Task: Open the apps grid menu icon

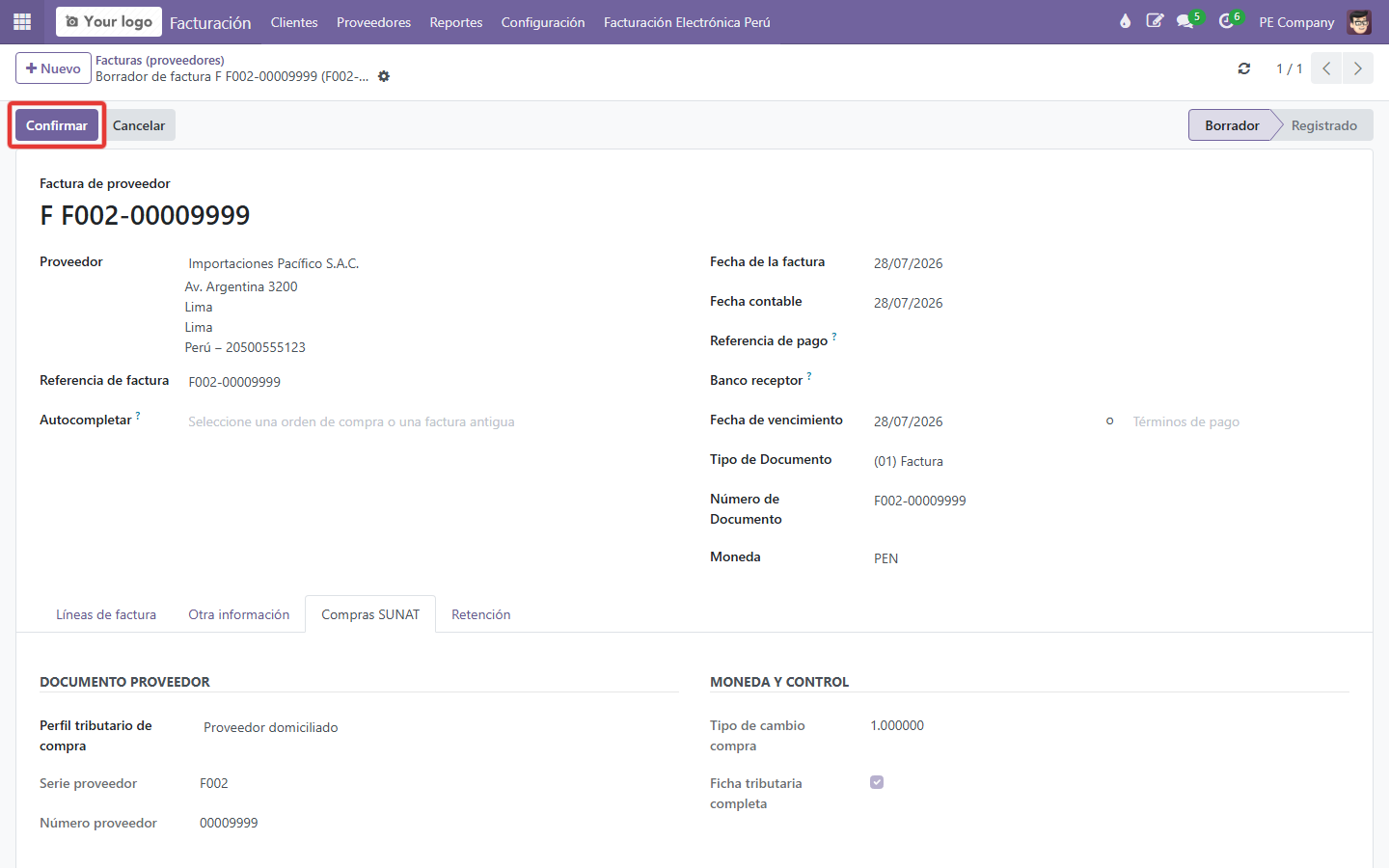Action: [22, 21]
